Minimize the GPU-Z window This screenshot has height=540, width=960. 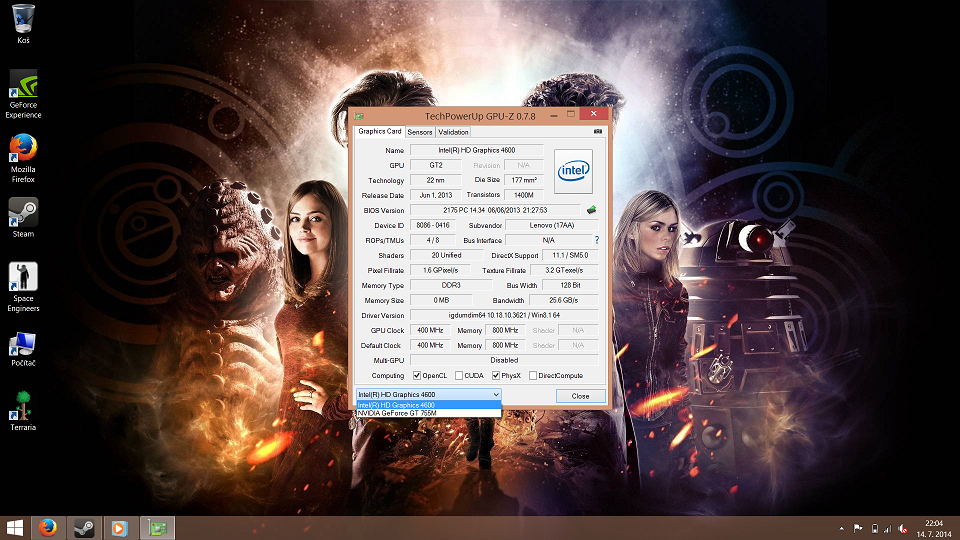pyautogui.click(x=553, y=115)
